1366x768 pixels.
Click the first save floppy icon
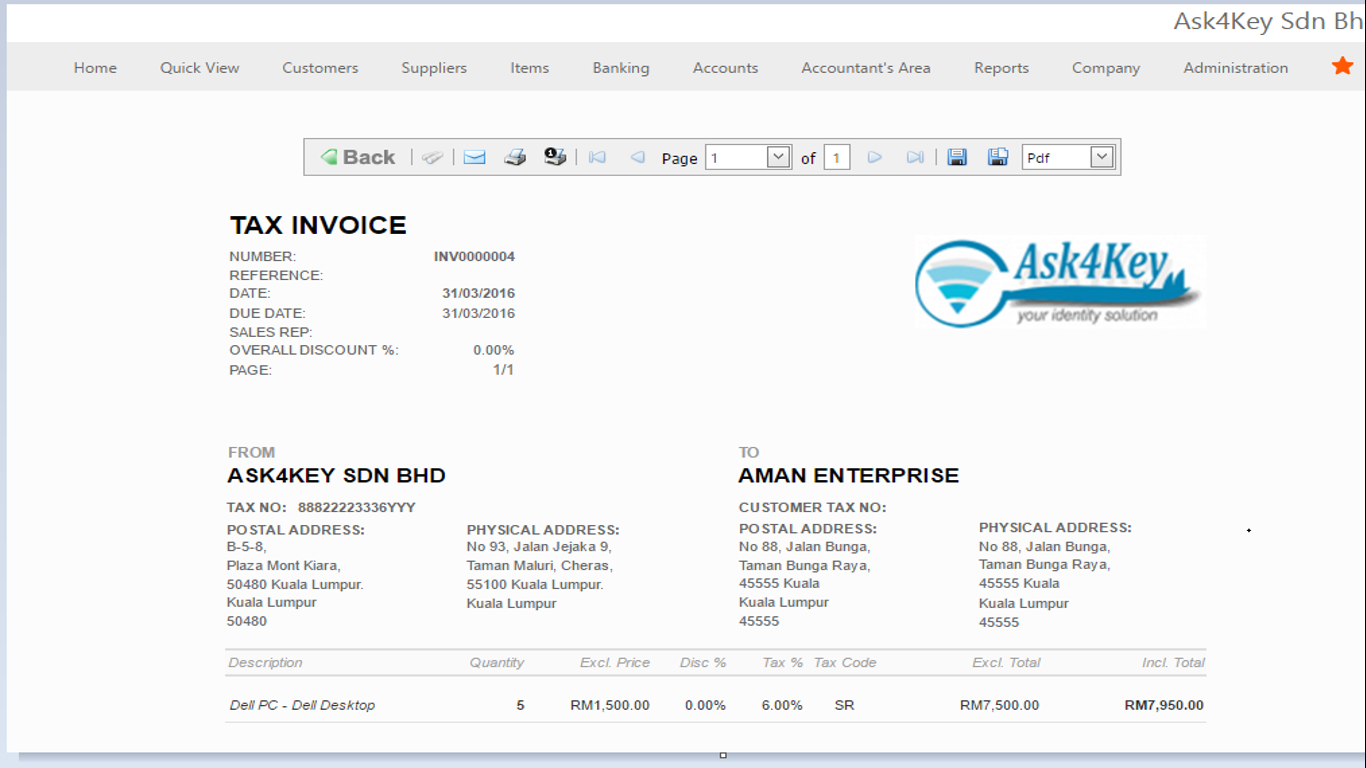click(957, 157)
